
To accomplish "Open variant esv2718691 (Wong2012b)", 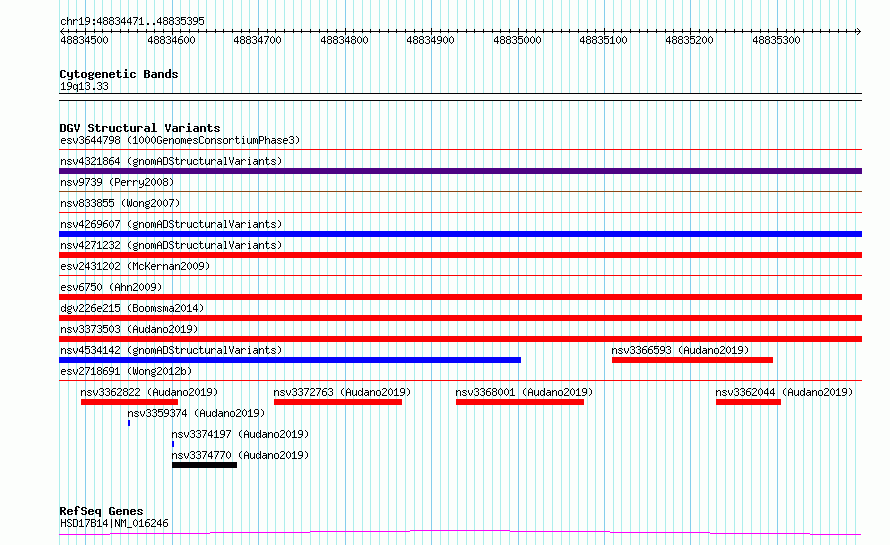I will 126,371.
